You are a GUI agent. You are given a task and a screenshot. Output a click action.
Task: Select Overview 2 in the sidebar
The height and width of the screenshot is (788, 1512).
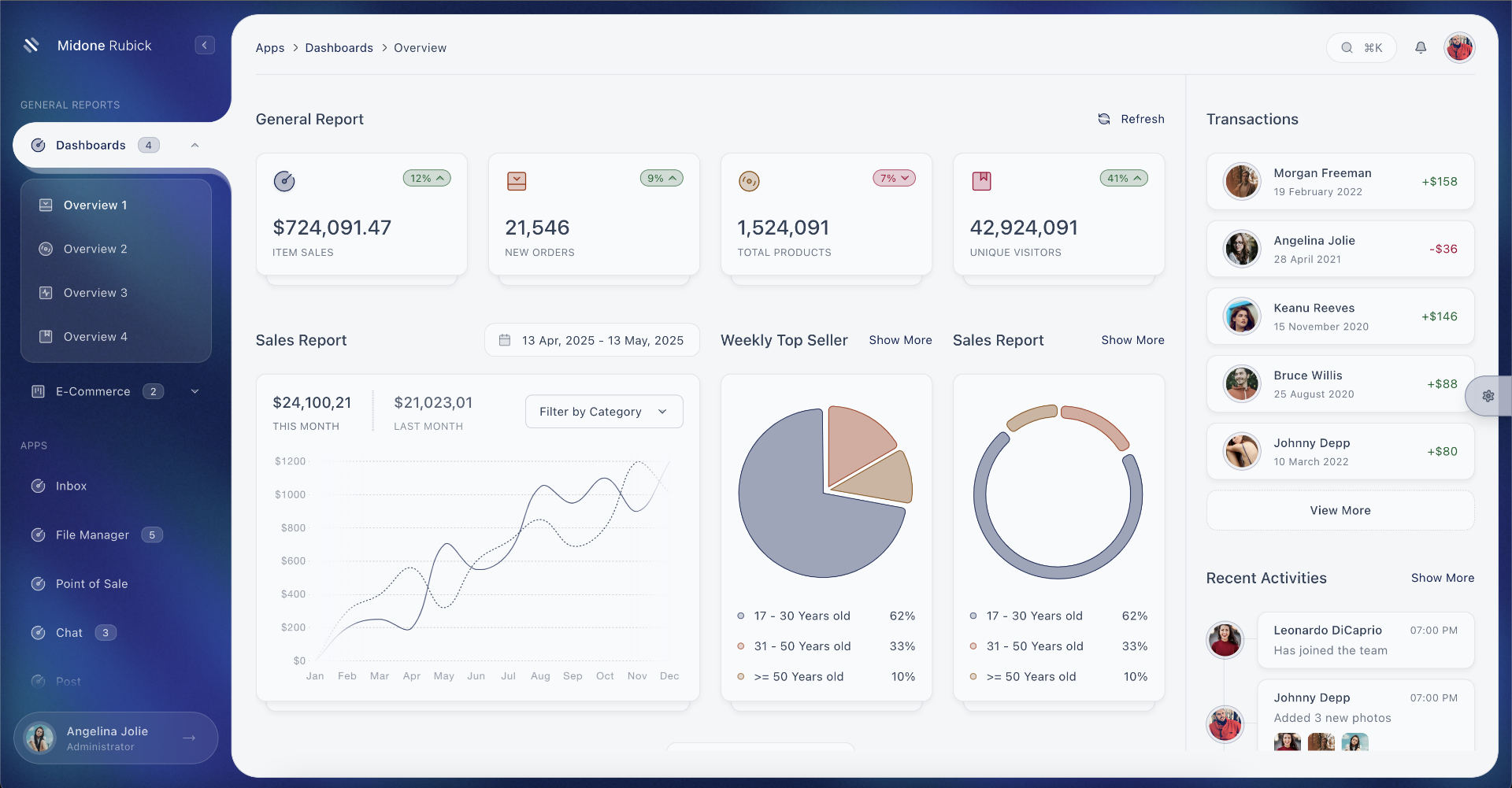pyautogui.click(x=95, y=249)
